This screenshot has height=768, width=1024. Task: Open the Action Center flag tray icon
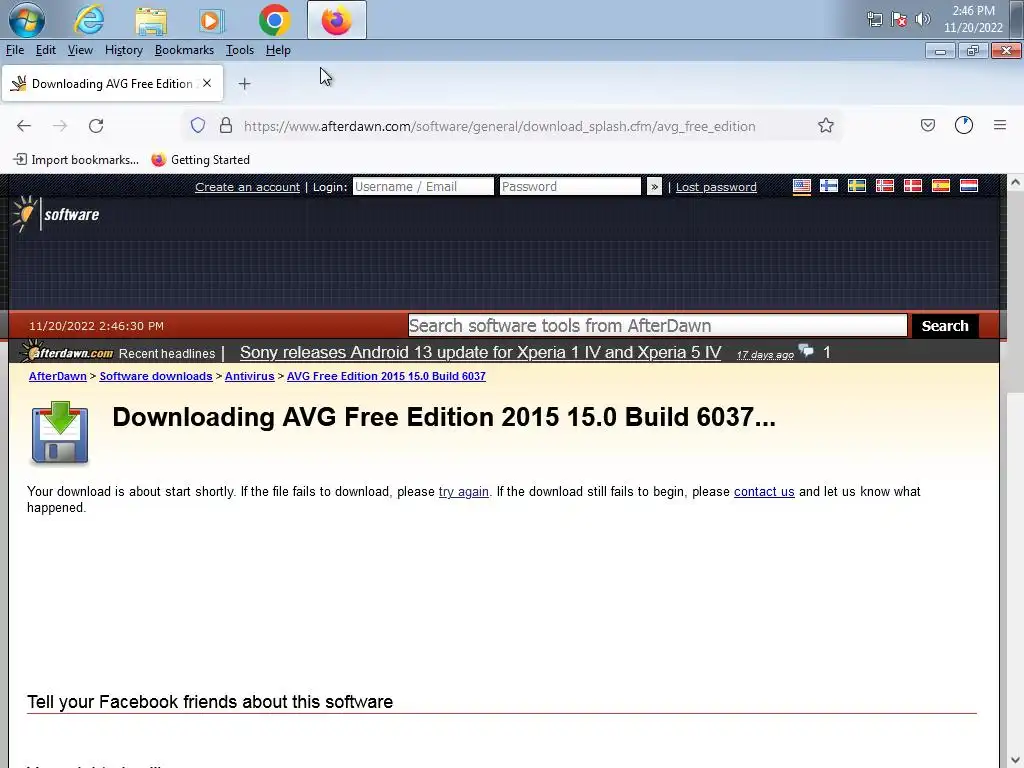899,20
